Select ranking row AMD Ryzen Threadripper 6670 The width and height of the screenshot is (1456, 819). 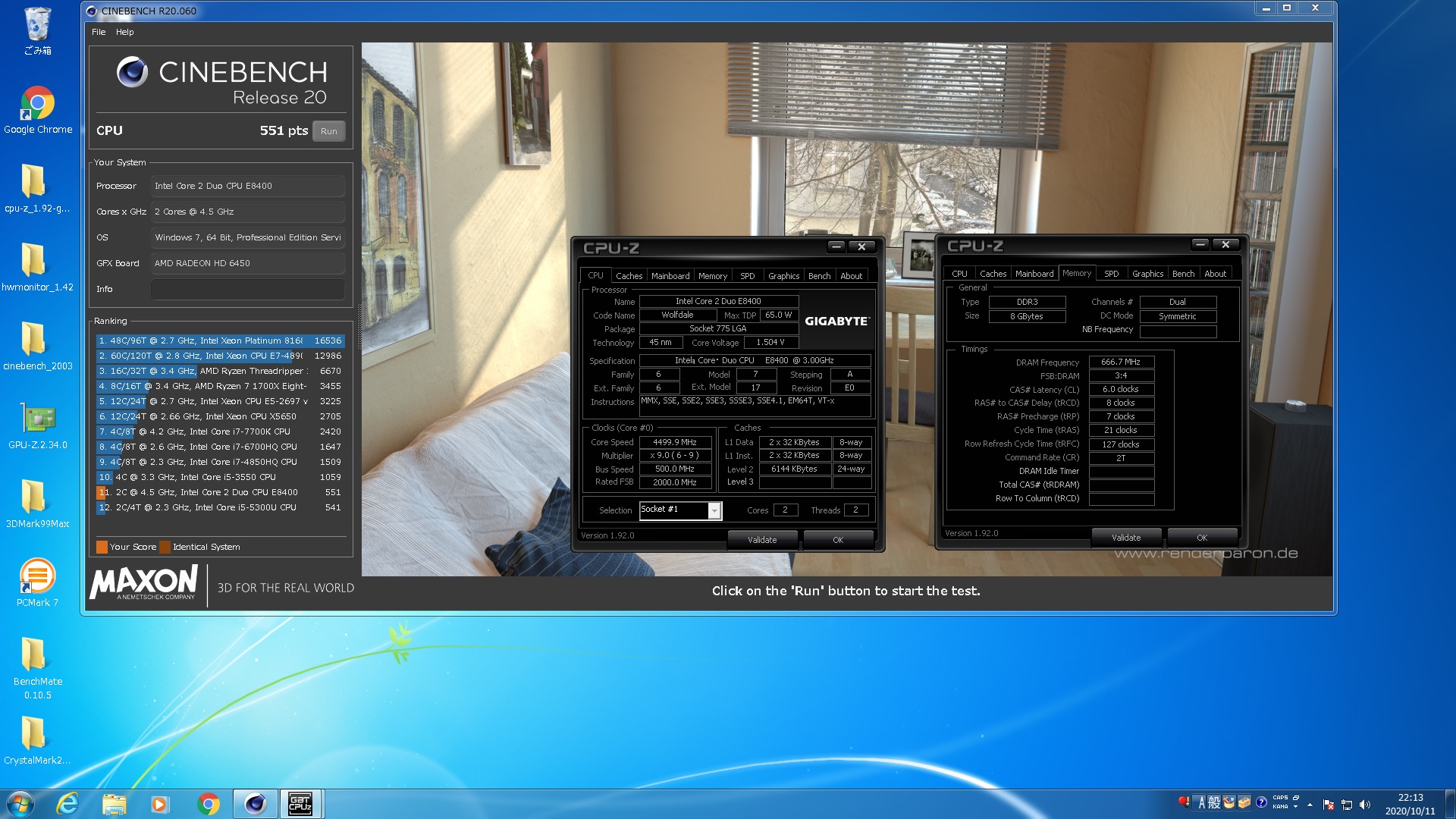coord(220,372)
